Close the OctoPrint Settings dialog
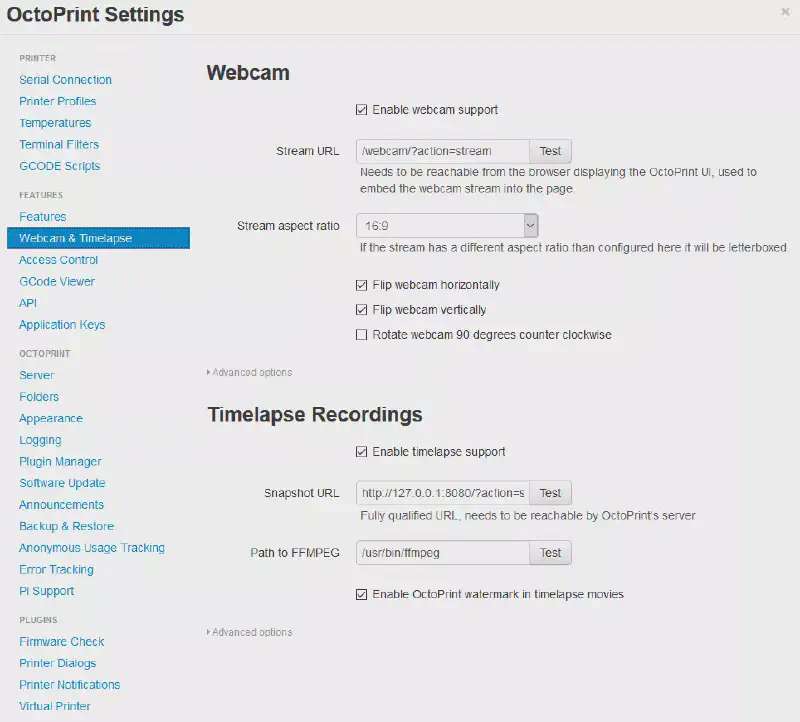 pyautogui.click(x=785, y=12)
